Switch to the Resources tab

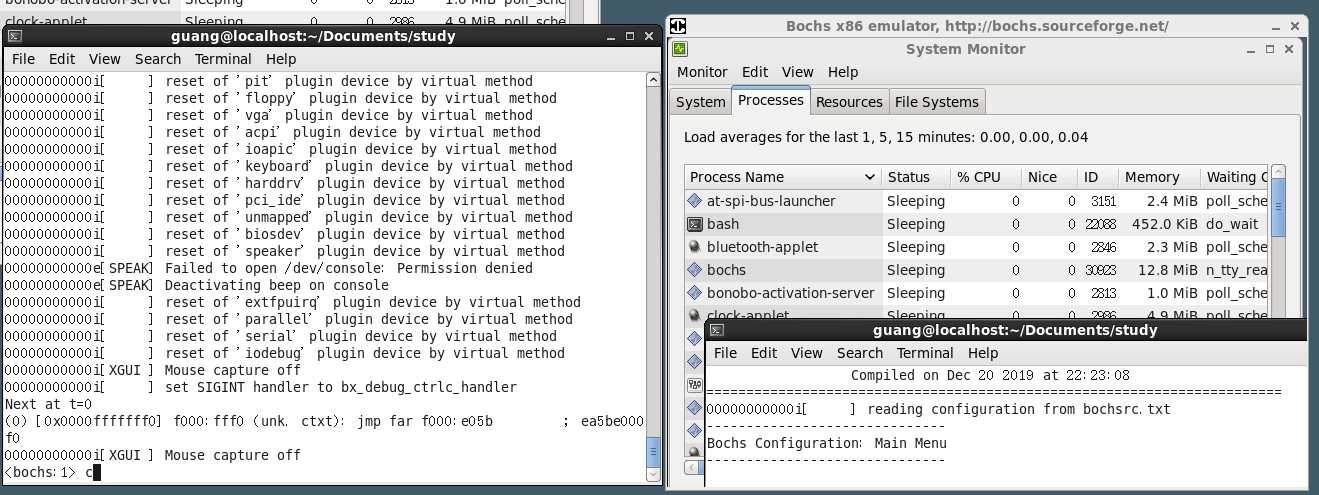[849, 102]
